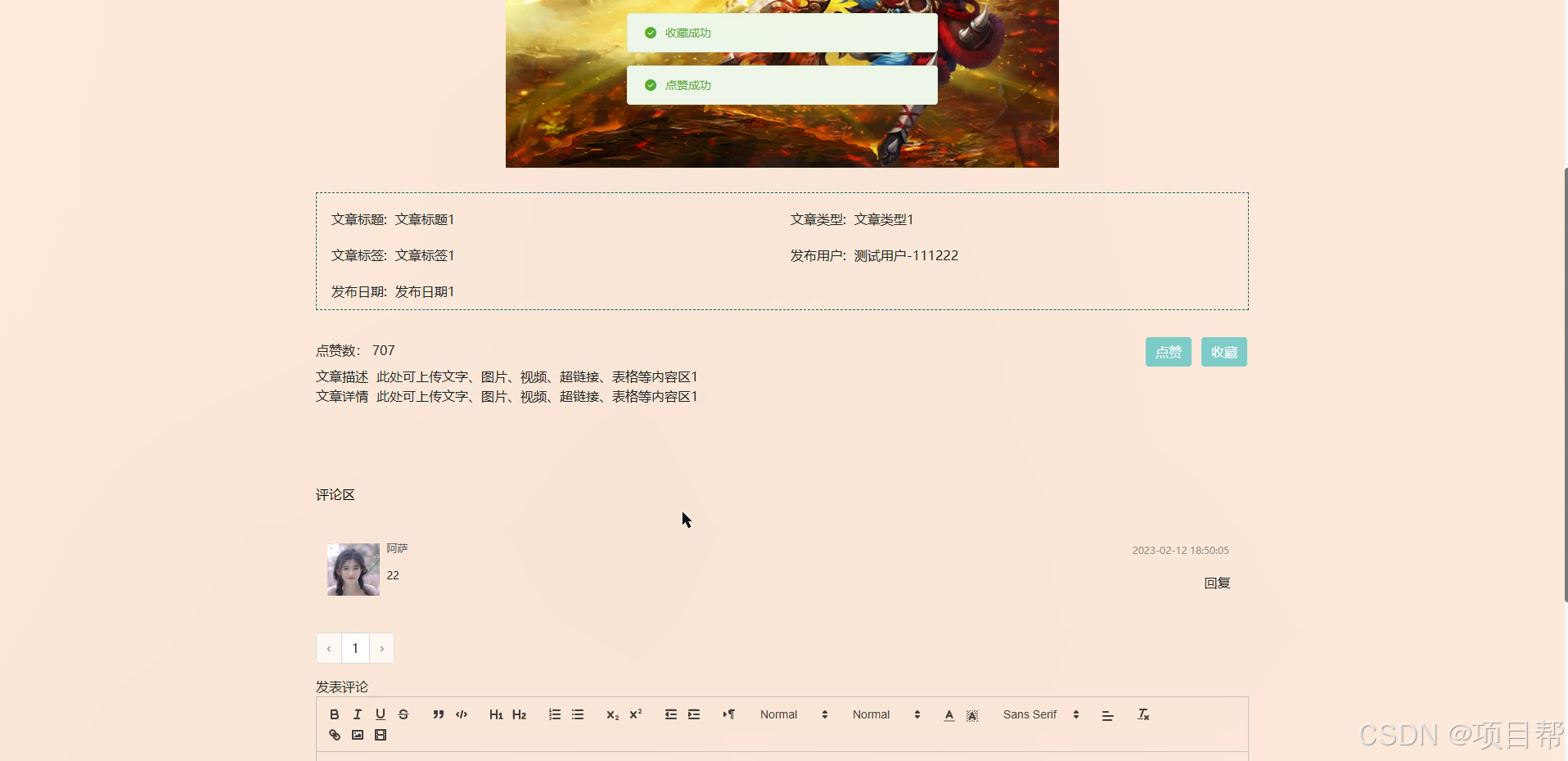Go to next comments page
1568x761 pixels.
pos(381,648)
